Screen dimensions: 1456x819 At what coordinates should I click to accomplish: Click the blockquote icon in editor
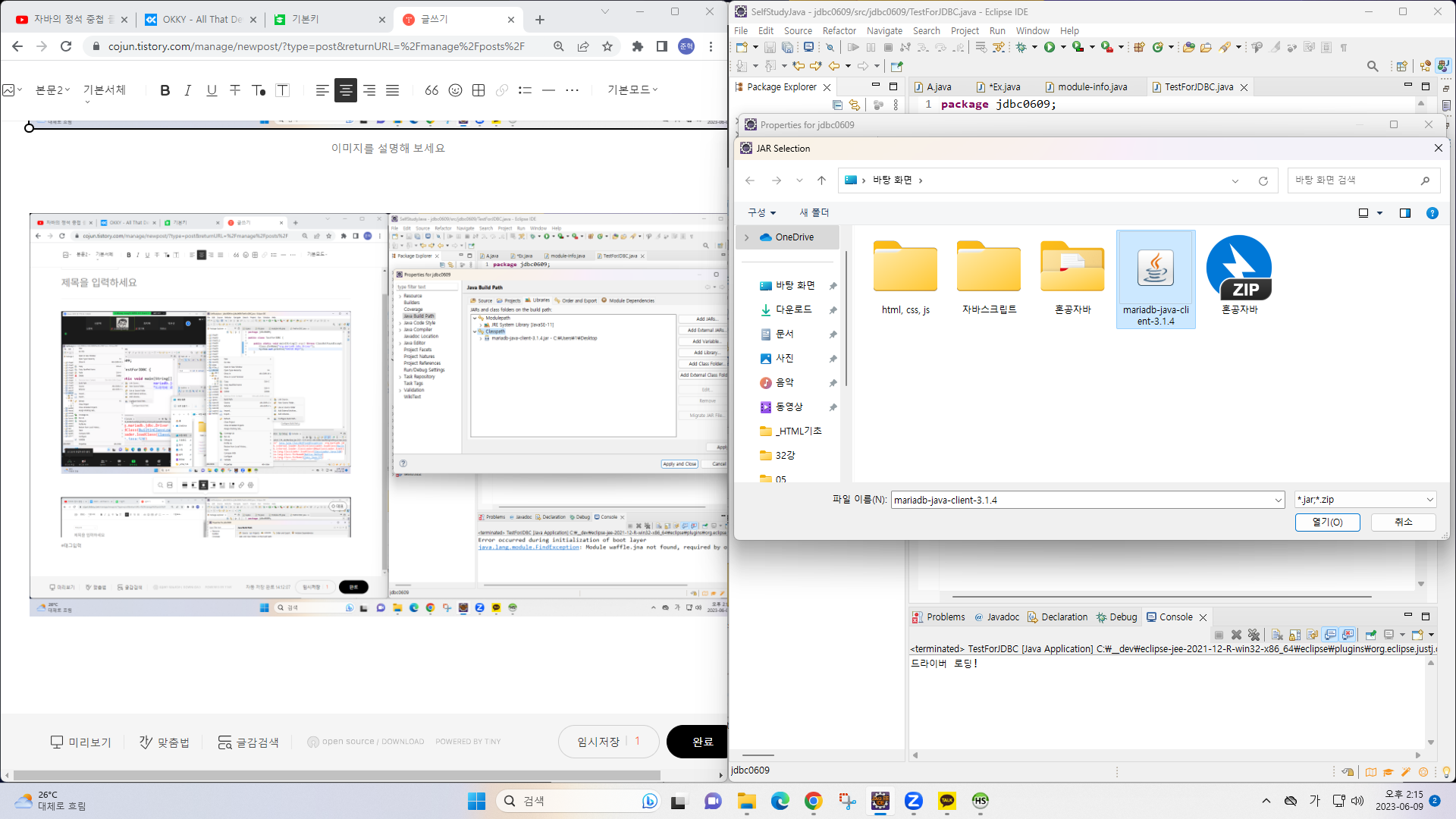pyautogui.click(x=431, y=90)
